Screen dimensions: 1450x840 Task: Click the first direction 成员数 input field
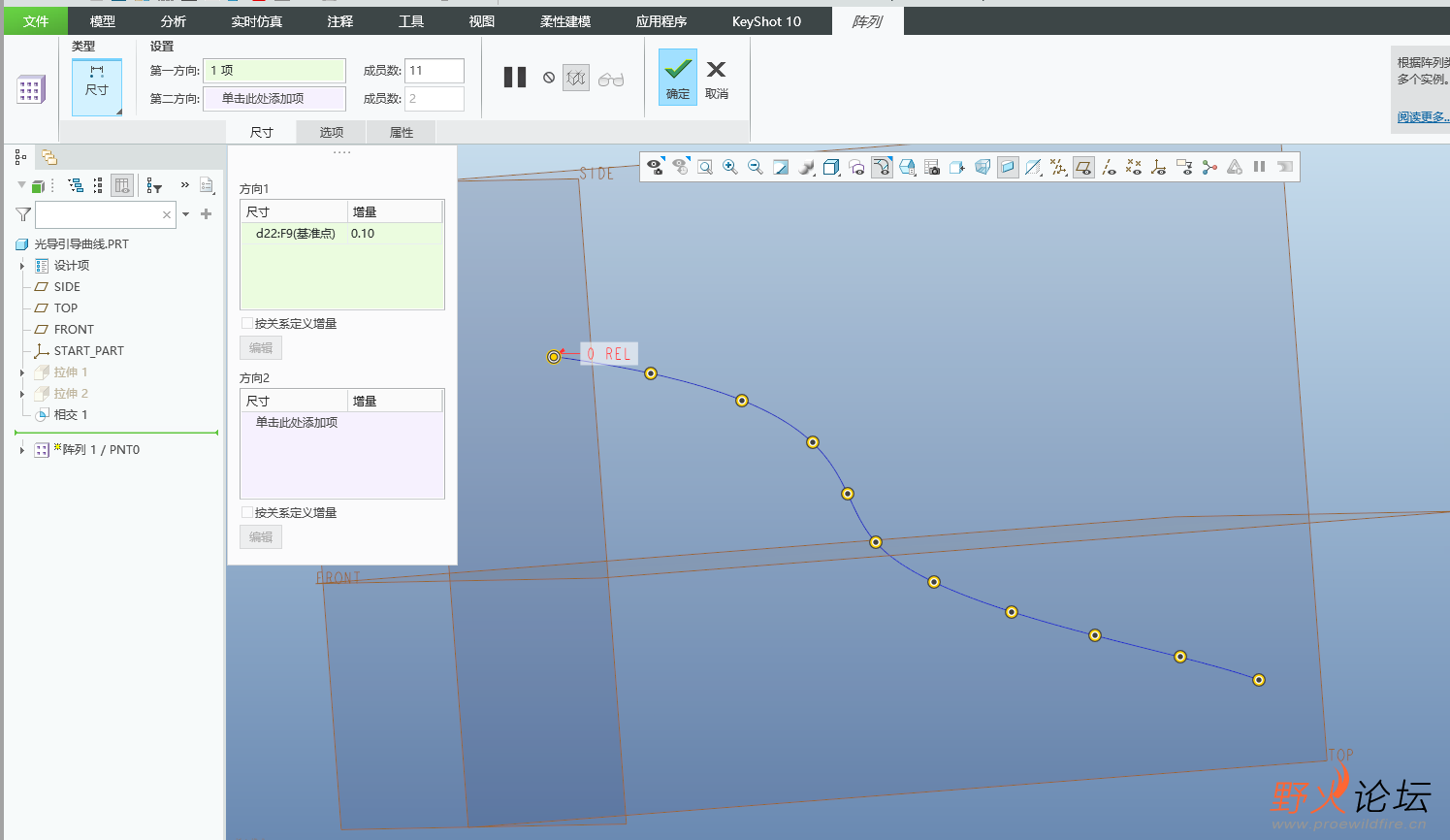pos(434,71)
